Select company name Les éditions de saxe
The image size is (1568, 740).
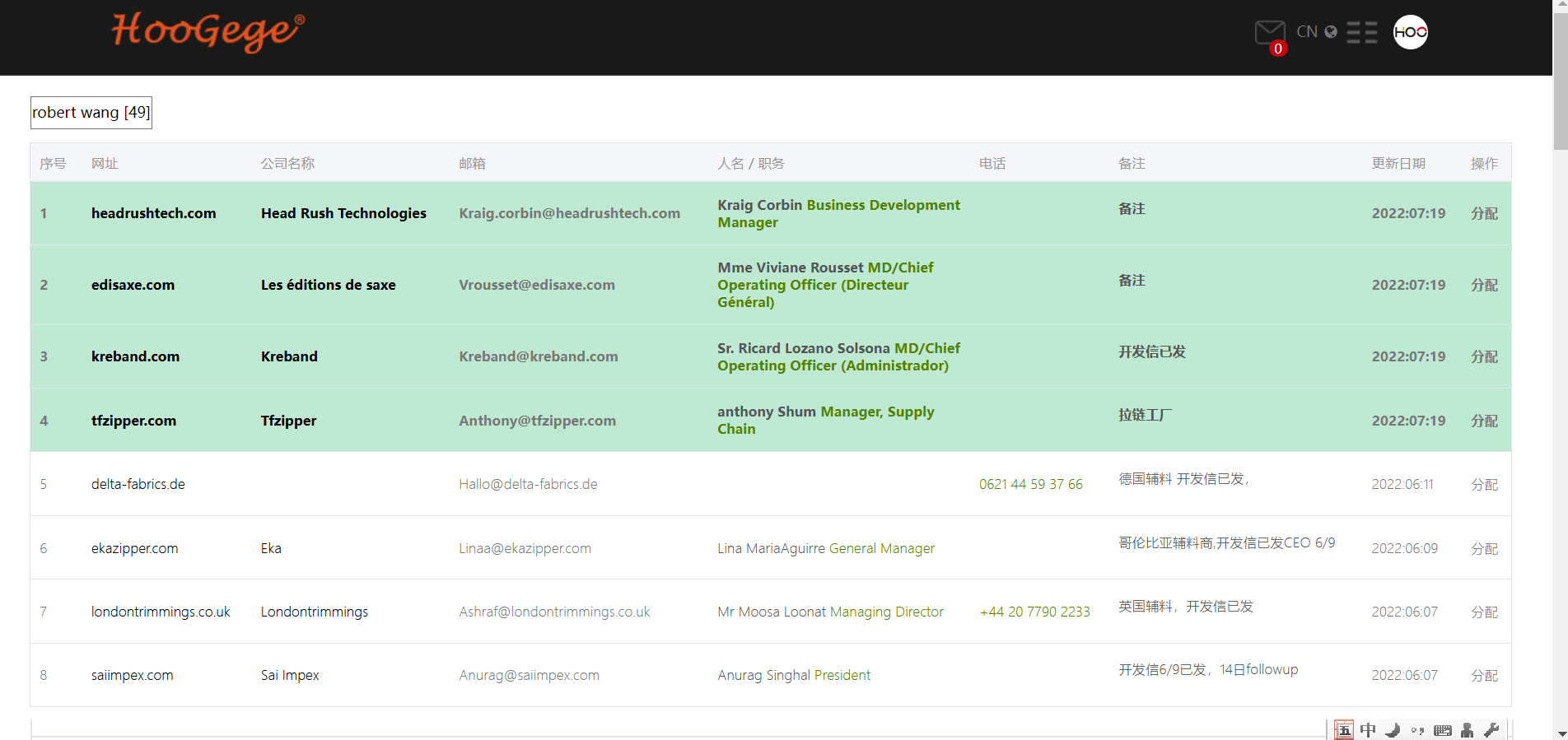point(328,285)
